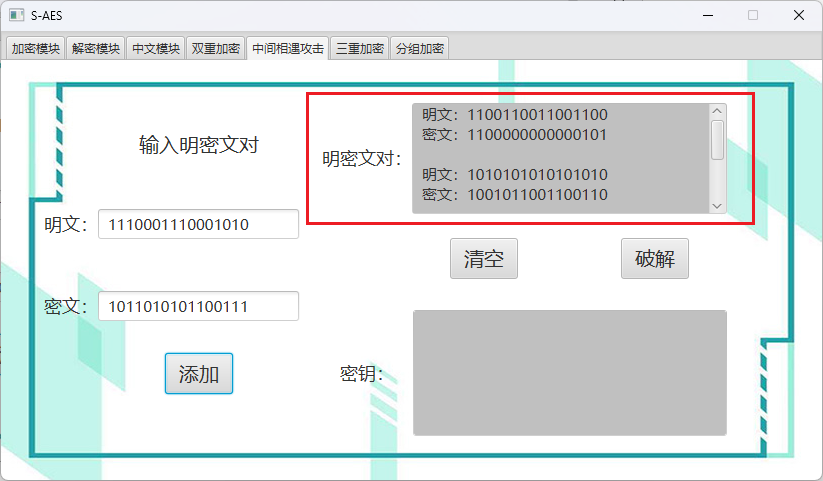
Task: Switch to the 解密模块 tab
Action: pyautogui.click(x=96, y=48)
